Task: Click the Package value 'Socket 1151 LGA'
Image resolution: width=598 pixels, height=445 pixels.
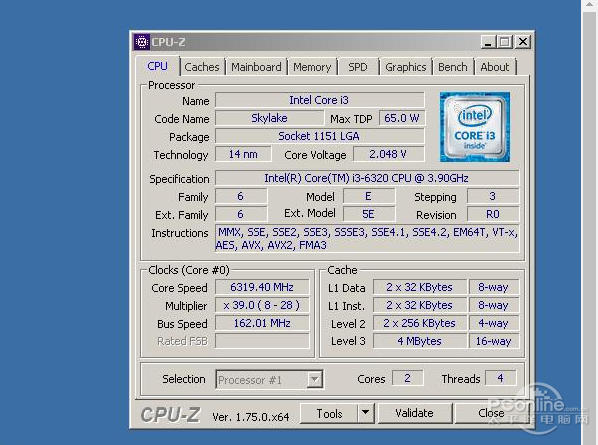Action: [x=319, y=136]
